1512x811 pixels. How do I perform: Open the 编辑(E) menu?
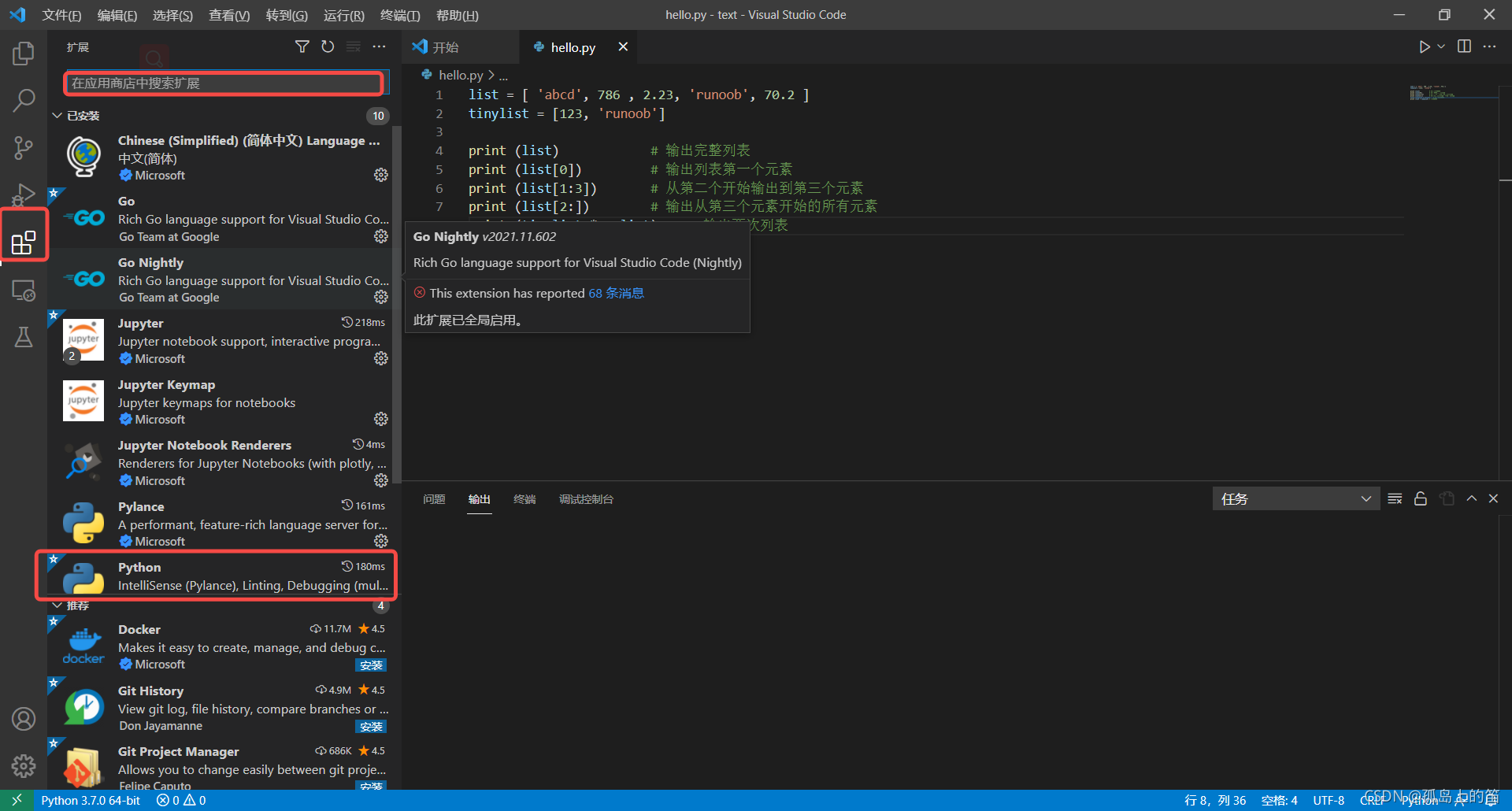117,15
